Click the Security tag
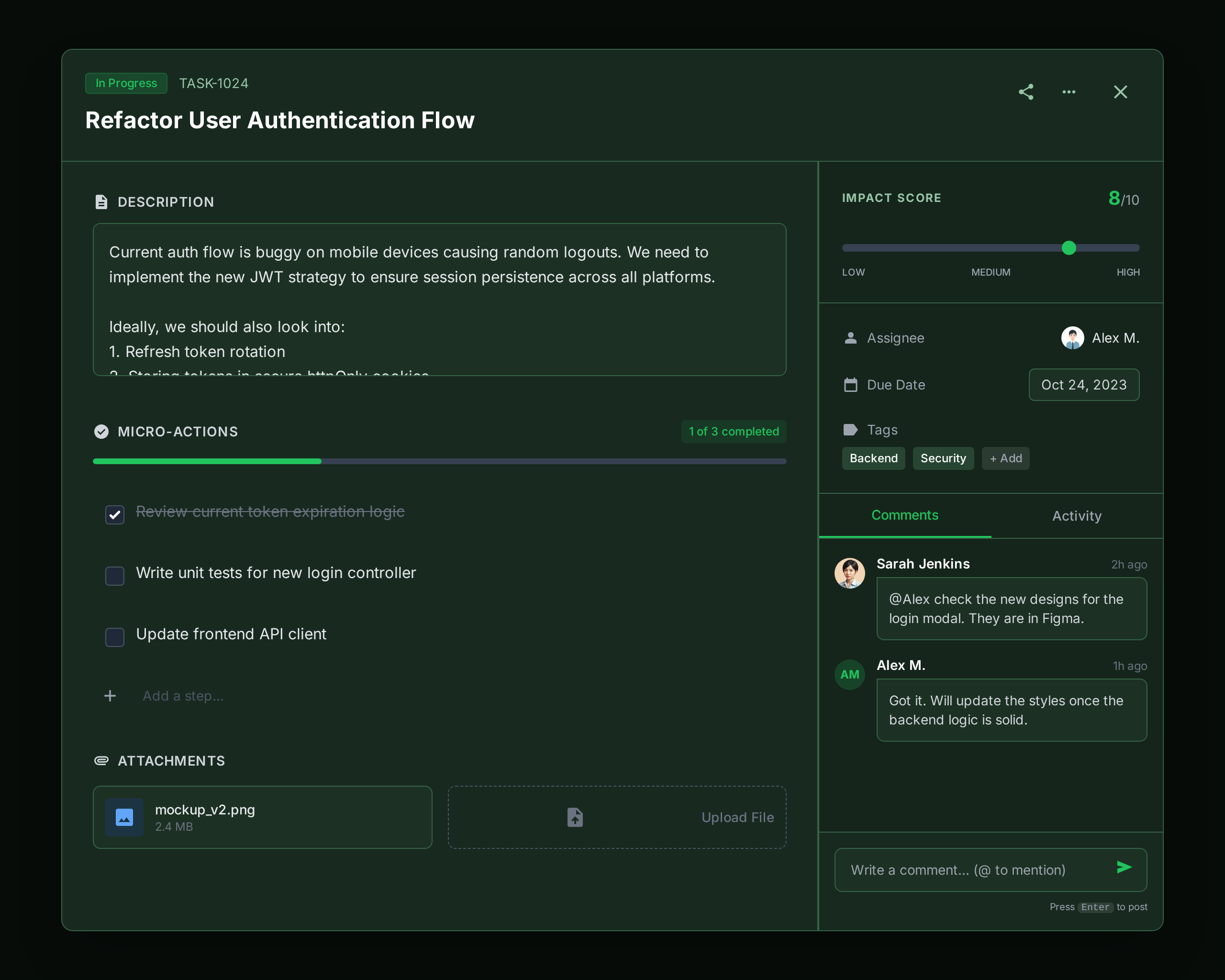The image size is (1225, 980). click(943, 458)
